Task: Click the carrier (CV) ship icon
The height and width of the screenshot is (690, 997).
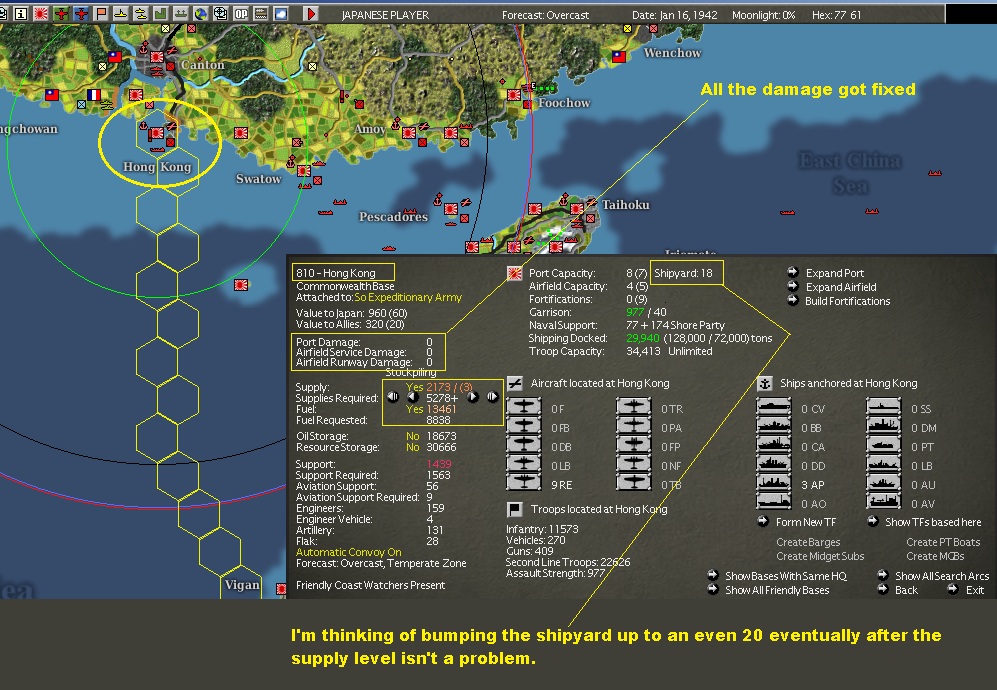Action: click(774, 407)
